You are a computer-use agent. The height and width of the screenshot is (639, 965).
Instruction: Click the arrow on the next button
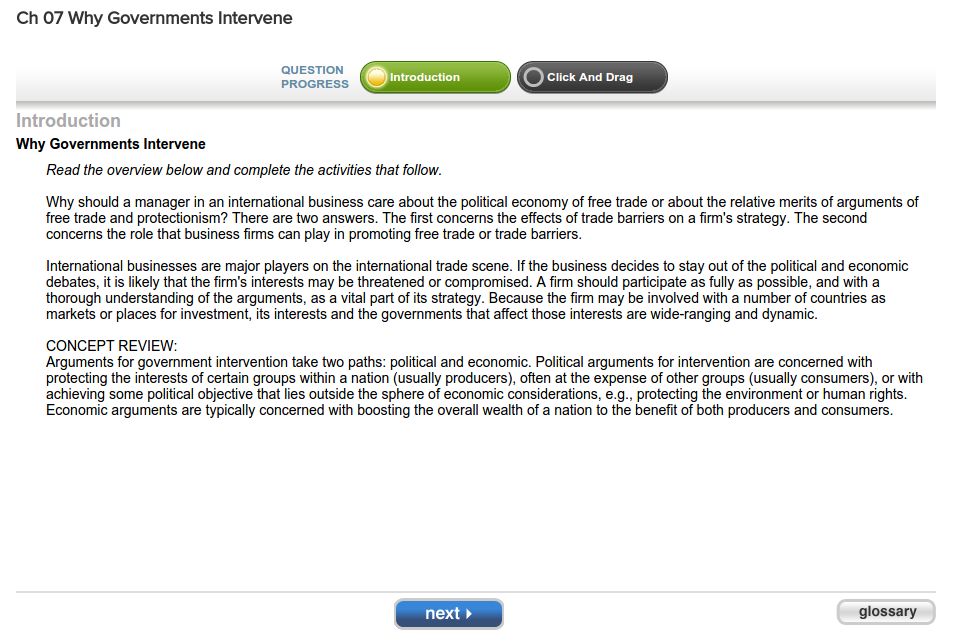(468, 614)
